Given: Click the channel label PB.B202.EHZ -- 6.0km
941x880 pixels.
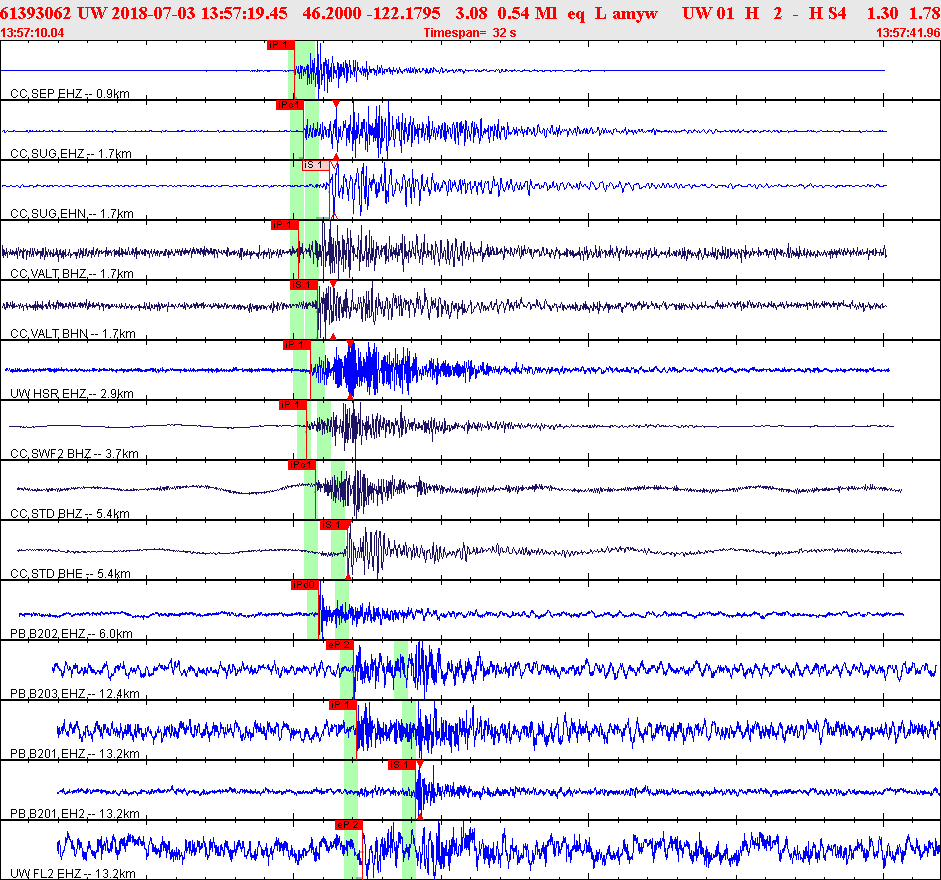Looking at the screenshot, I should 71,634.
